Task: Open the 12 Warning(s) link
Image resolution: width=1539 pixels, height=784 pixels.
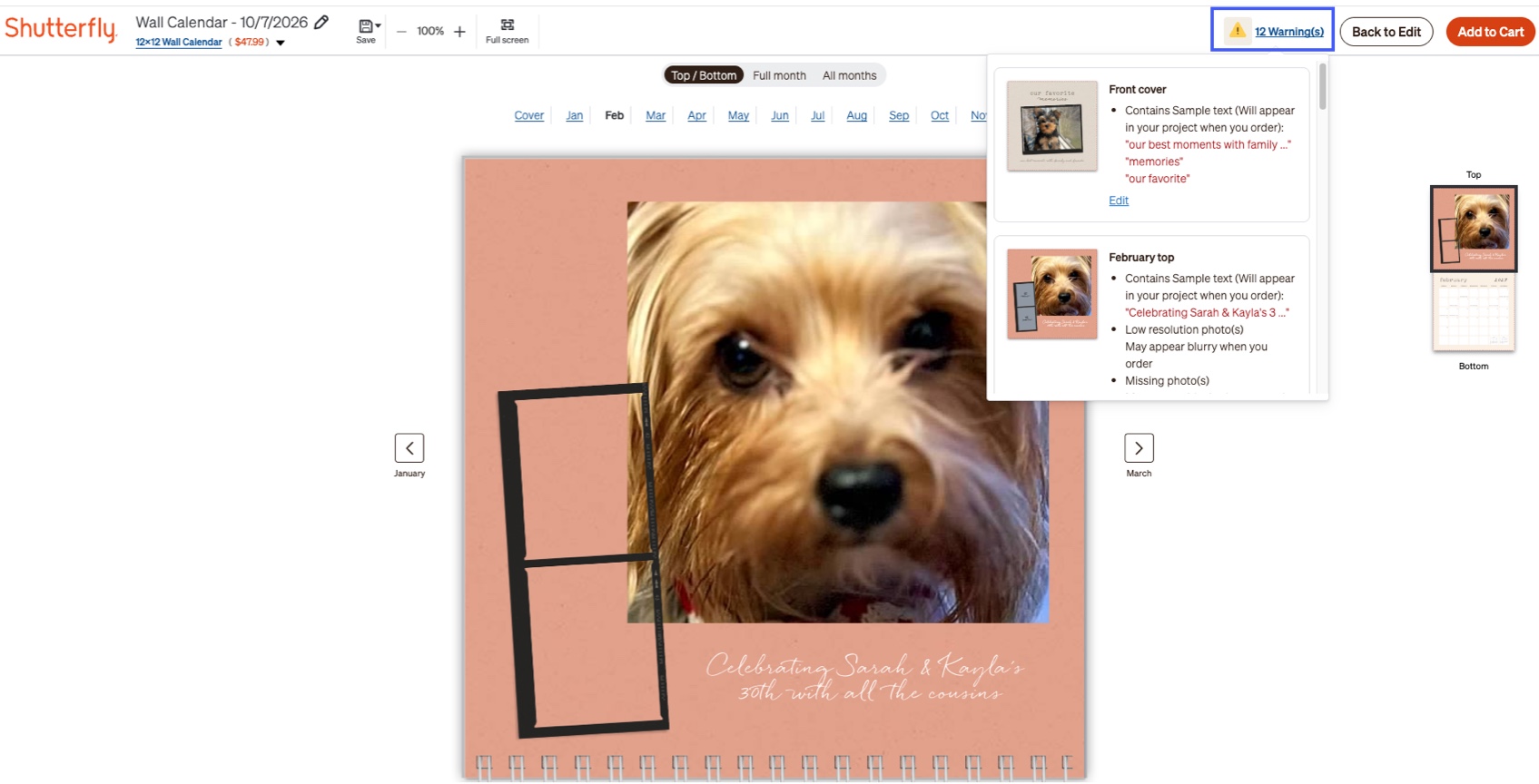Action: pos(1289,32)
